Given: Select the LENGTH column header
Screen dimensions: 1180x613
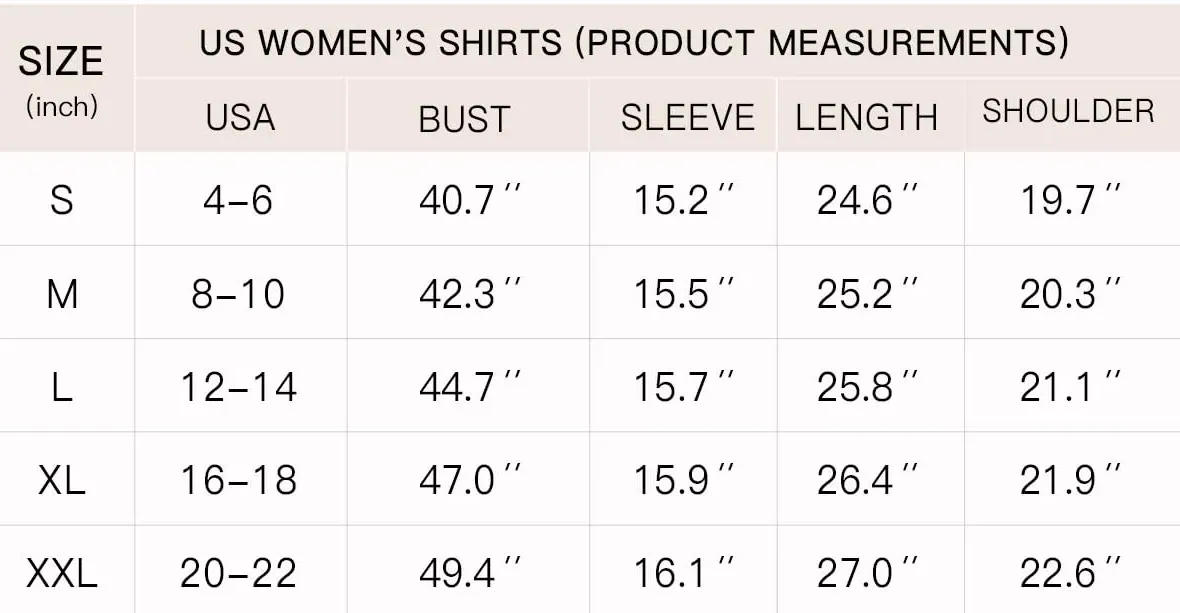Looking at the screenshot, I should point(866,118).
